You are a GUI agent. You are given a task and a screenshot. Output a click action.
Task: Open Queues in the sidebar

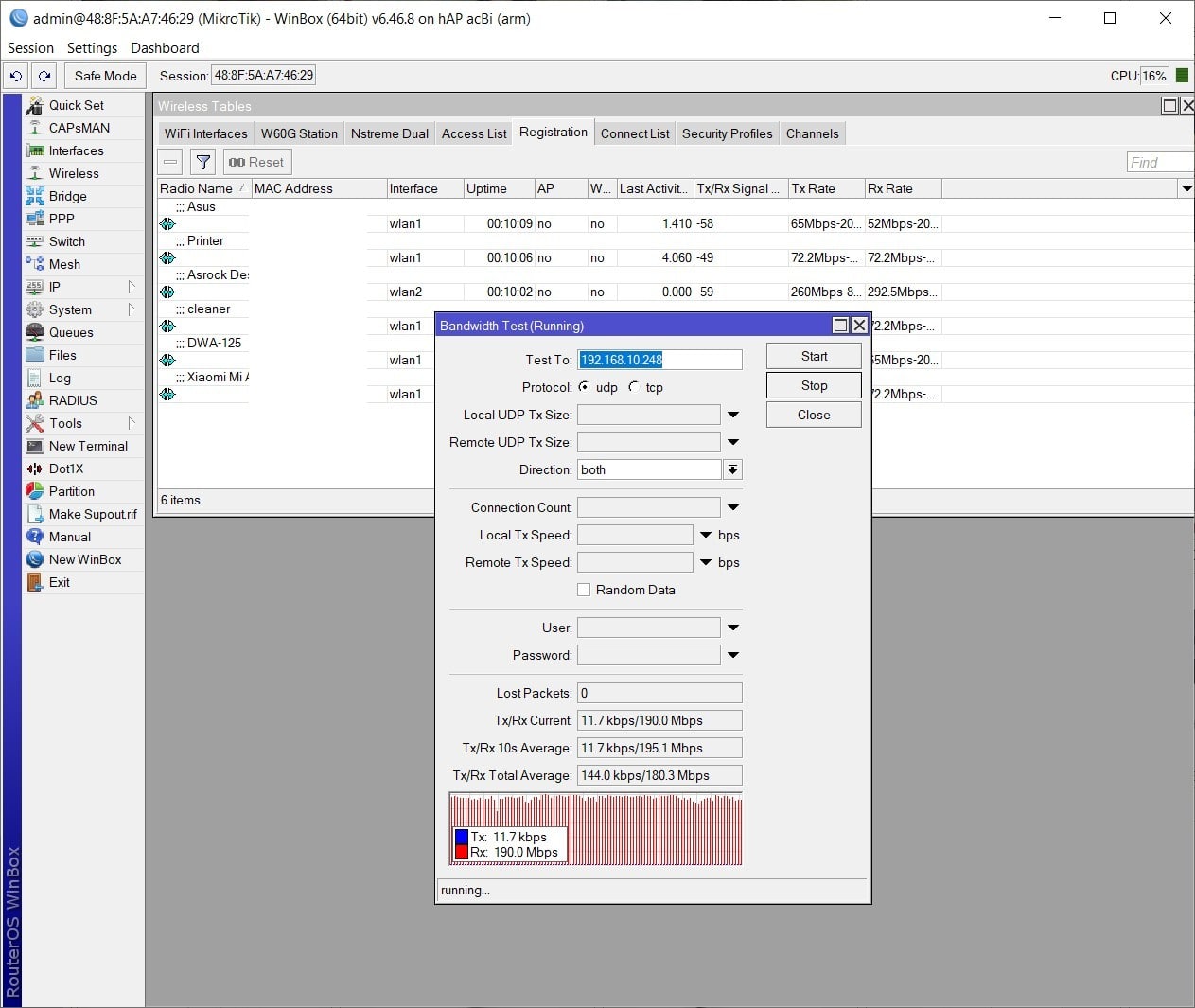(71, 332)
